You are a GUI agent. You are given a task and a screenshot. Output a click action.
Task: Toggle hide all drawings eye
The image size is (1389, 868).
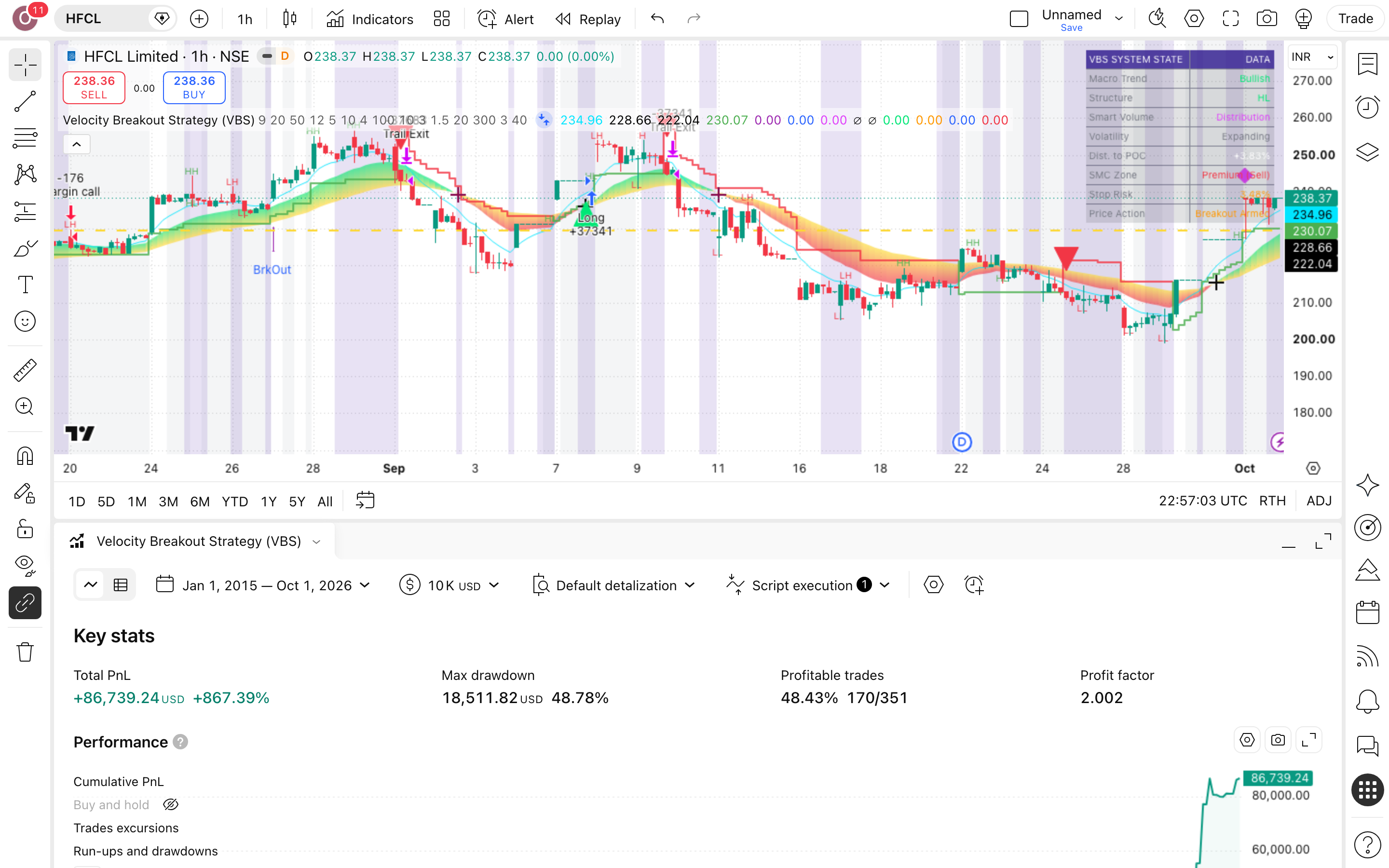click(25, 566)
